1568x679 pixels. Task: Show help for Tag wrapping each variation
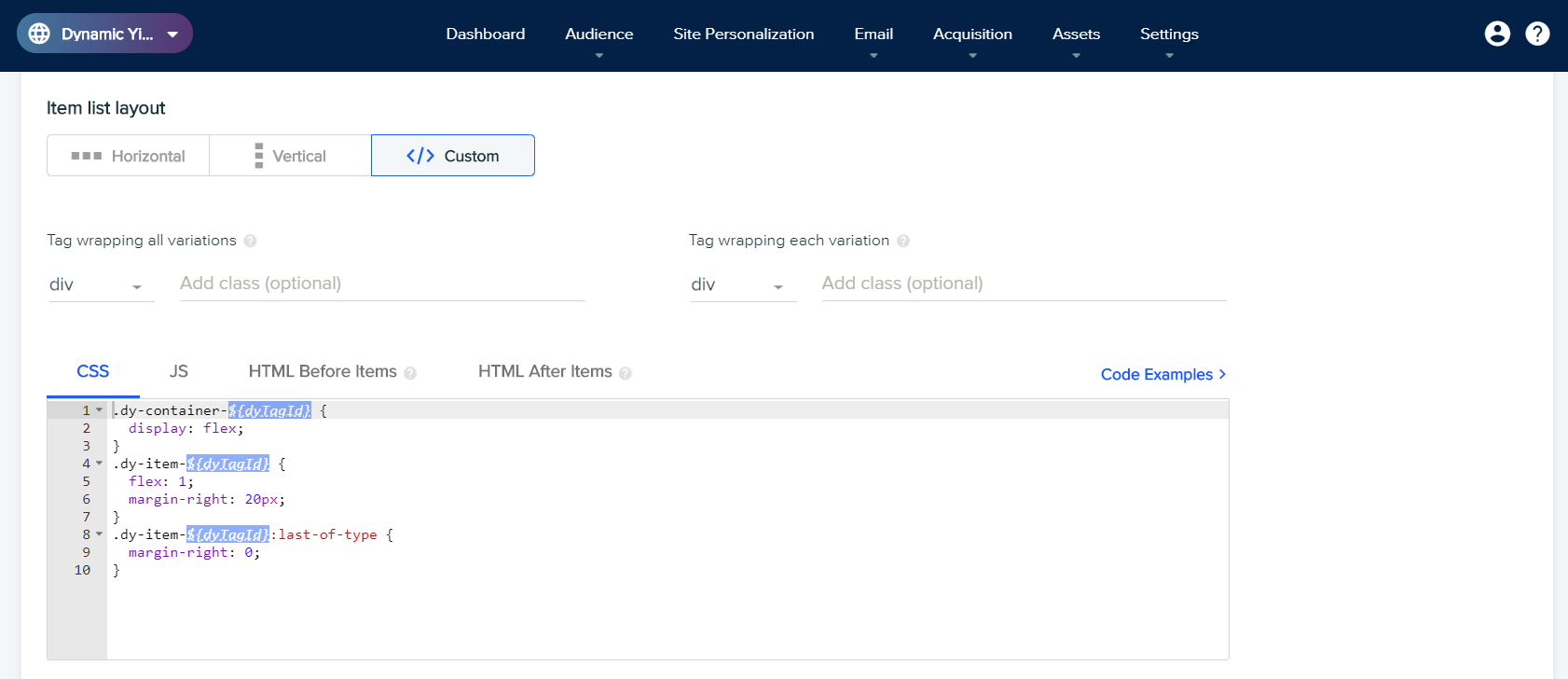903,241
